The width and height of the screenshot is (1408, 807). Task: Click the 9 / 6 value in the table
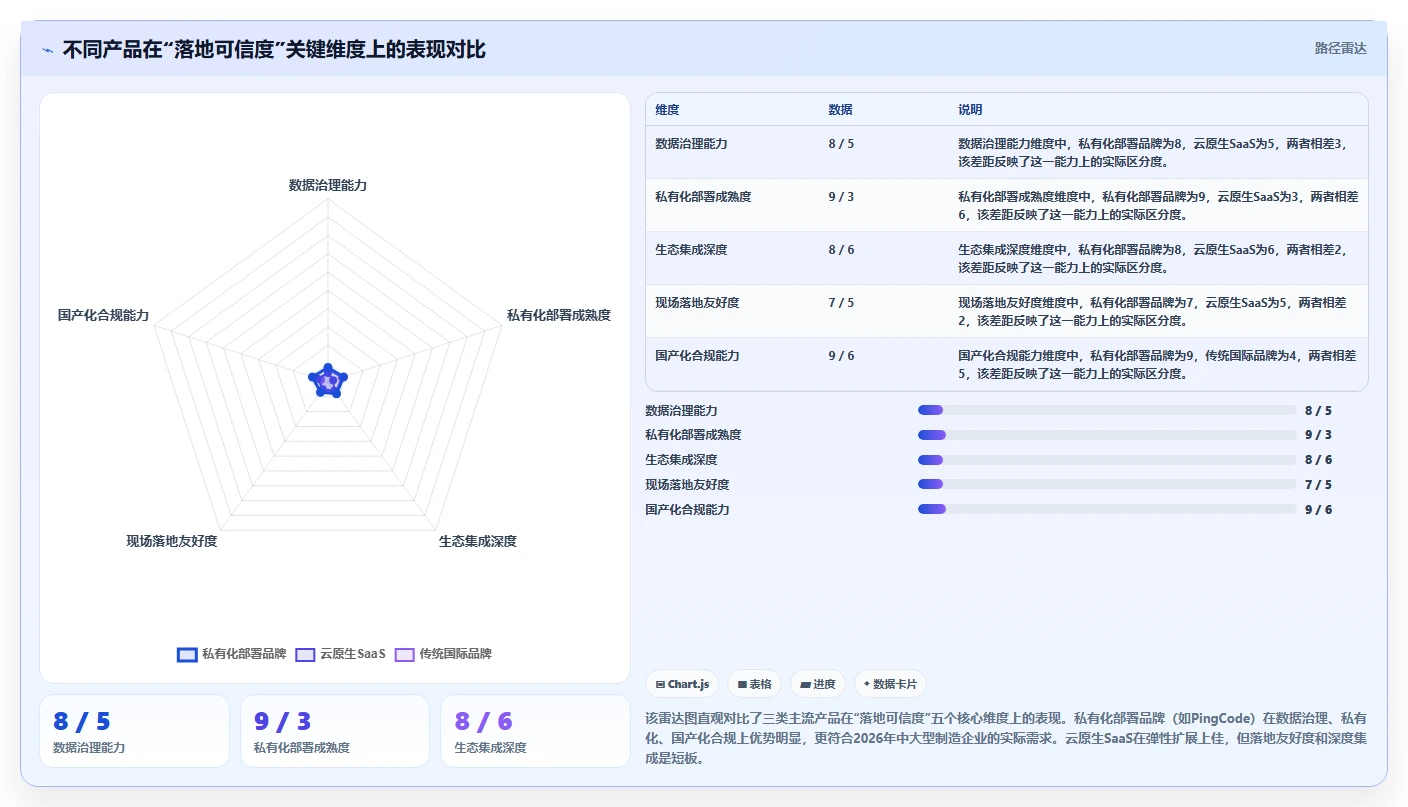pyautogui.click(x=841, y=356)
